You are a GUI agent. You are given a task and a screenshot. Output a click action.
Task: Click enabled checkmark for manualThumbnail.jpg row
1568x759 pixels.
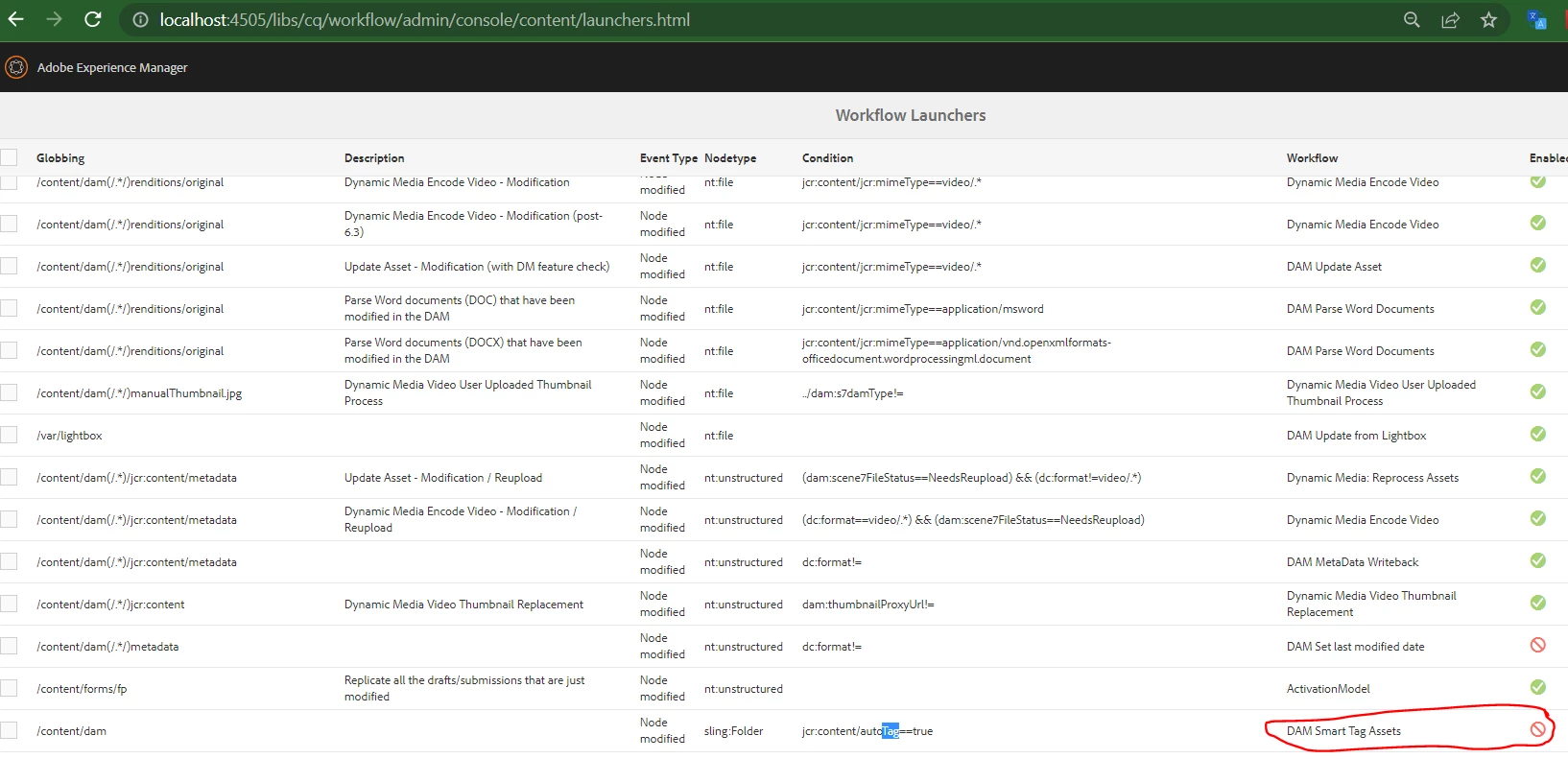[1537, 391]
